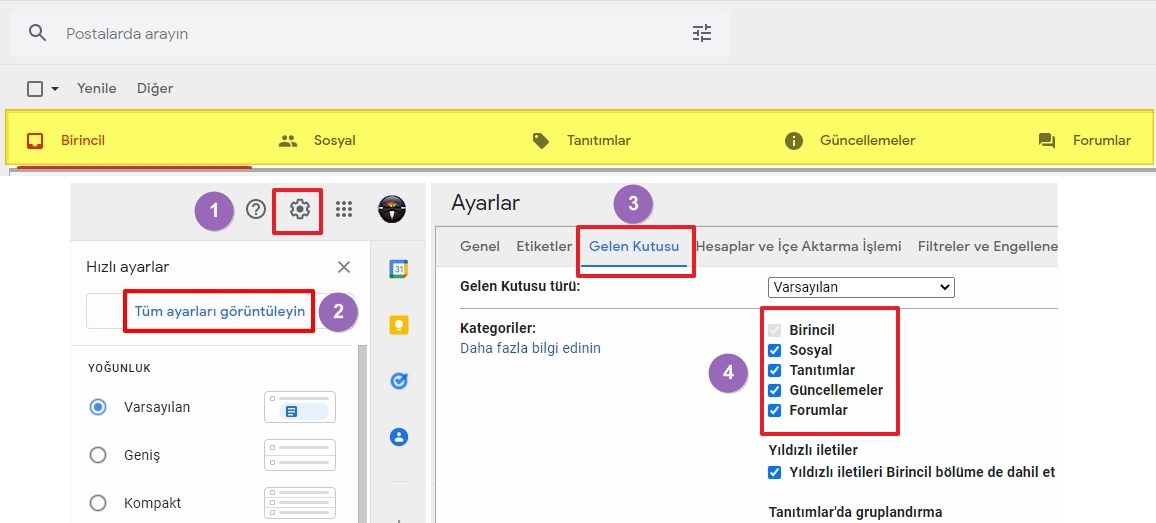Click Tüm ayarları görüntüleyin button

tap(220, 311)
